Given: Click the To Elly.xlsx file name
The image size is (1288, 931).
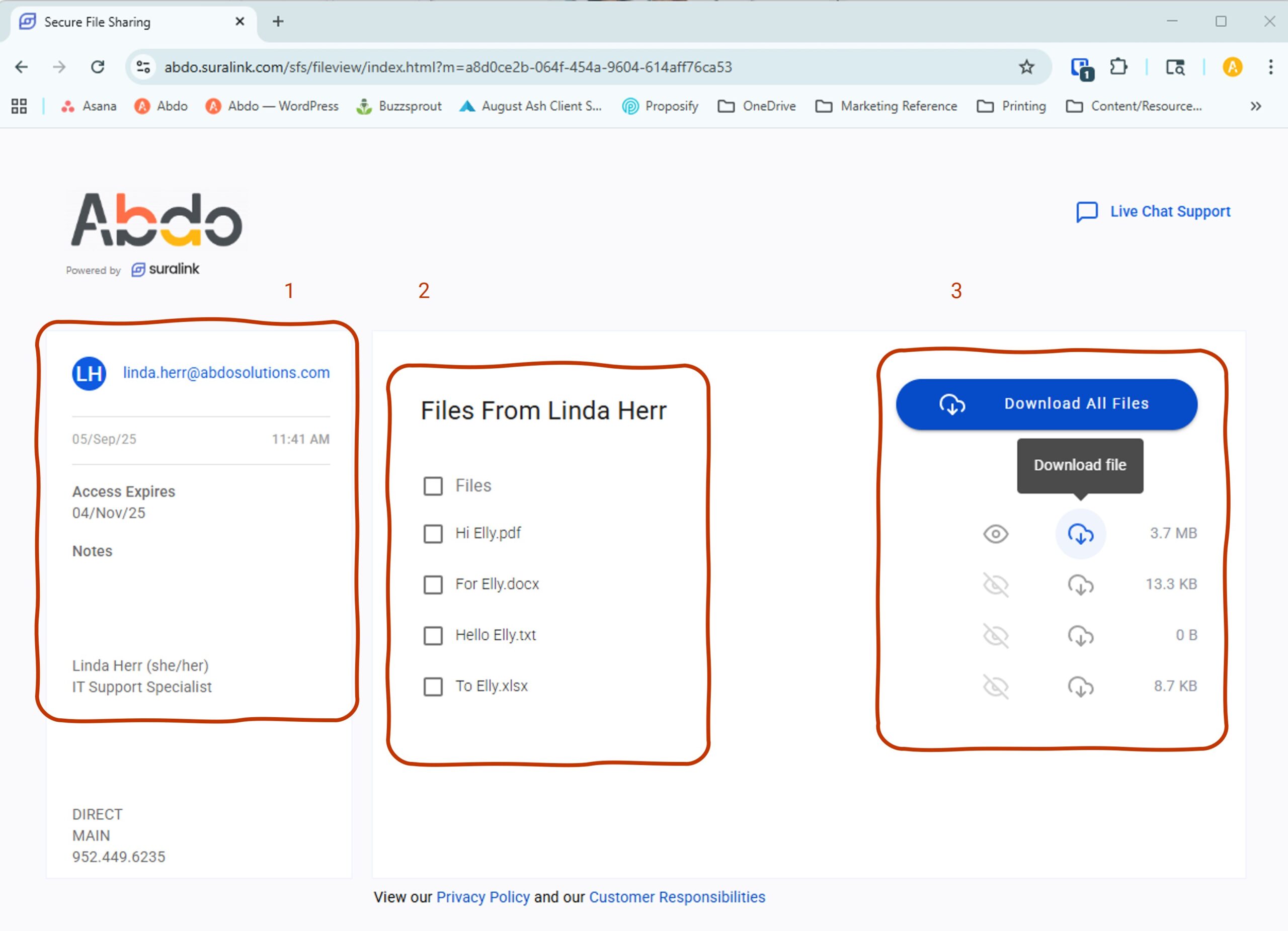Looking at the screenshot, I should point(491,687).
